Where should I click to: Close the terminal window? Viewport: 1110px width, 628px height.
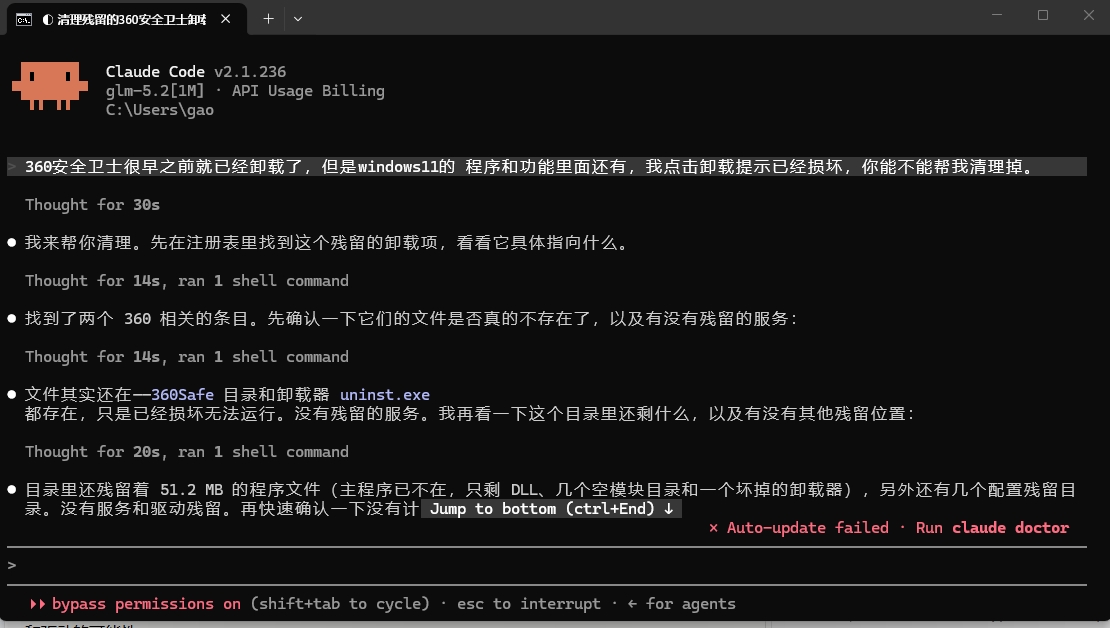(1089, 16)
